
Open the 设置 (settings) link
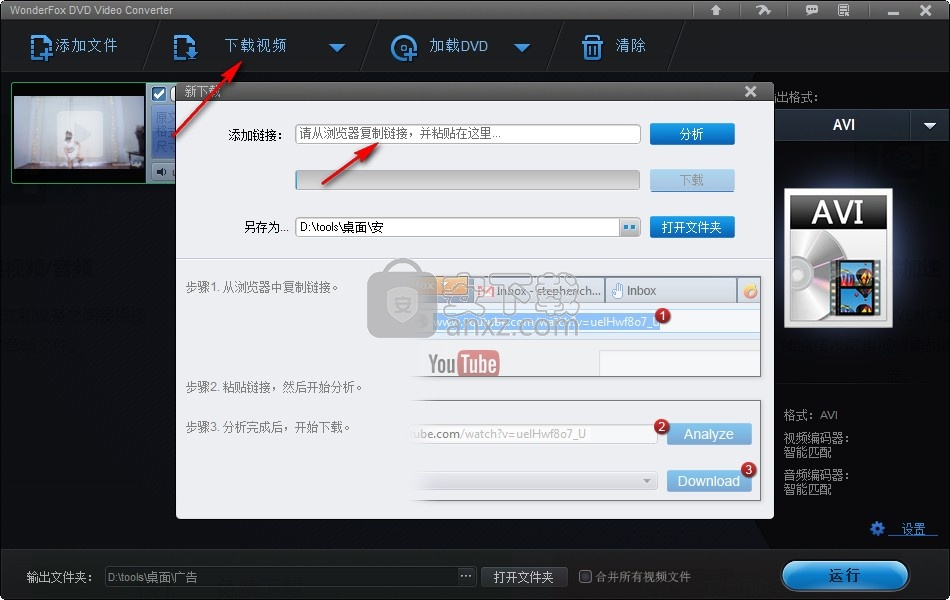click(x=913, y=529)
